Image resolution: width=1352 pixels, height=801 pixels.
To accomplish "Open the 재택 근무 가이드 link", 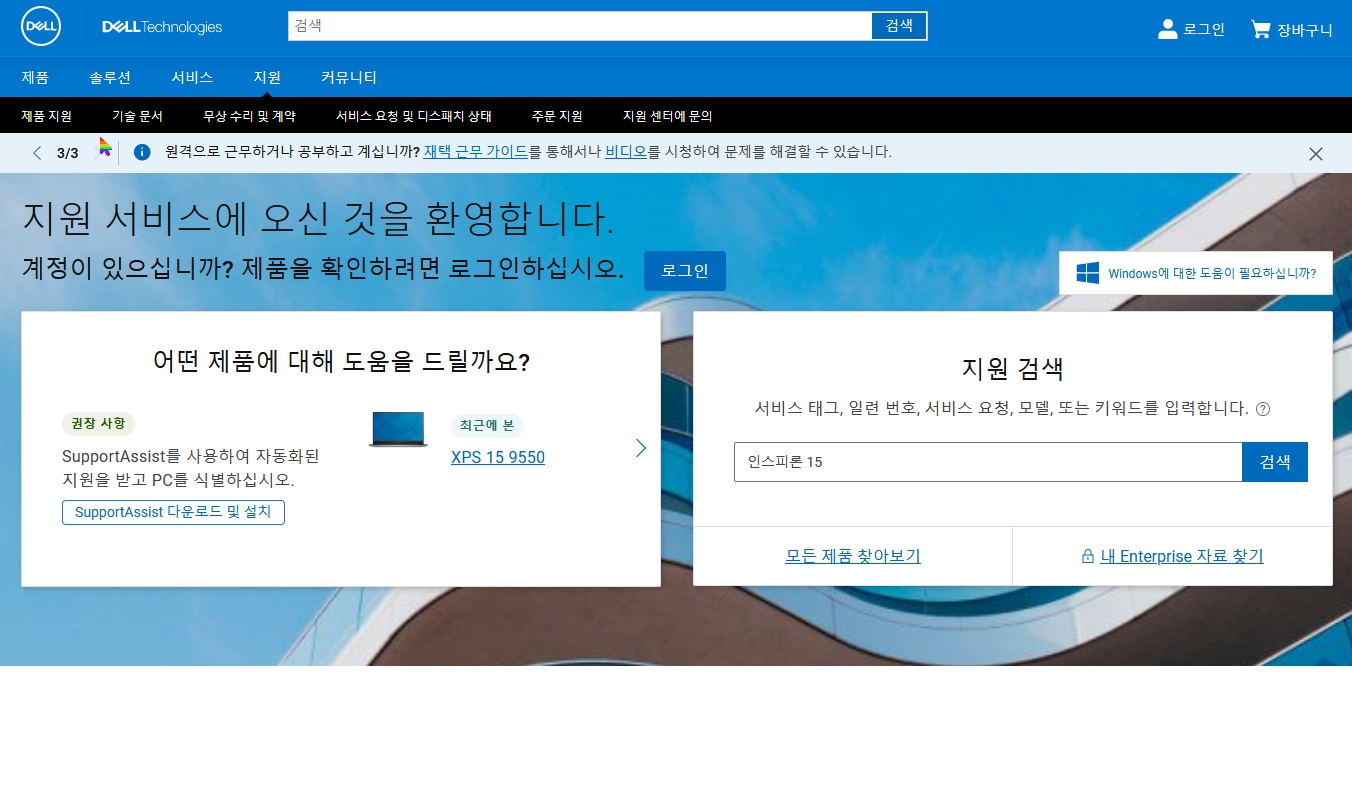I will 475,153.
